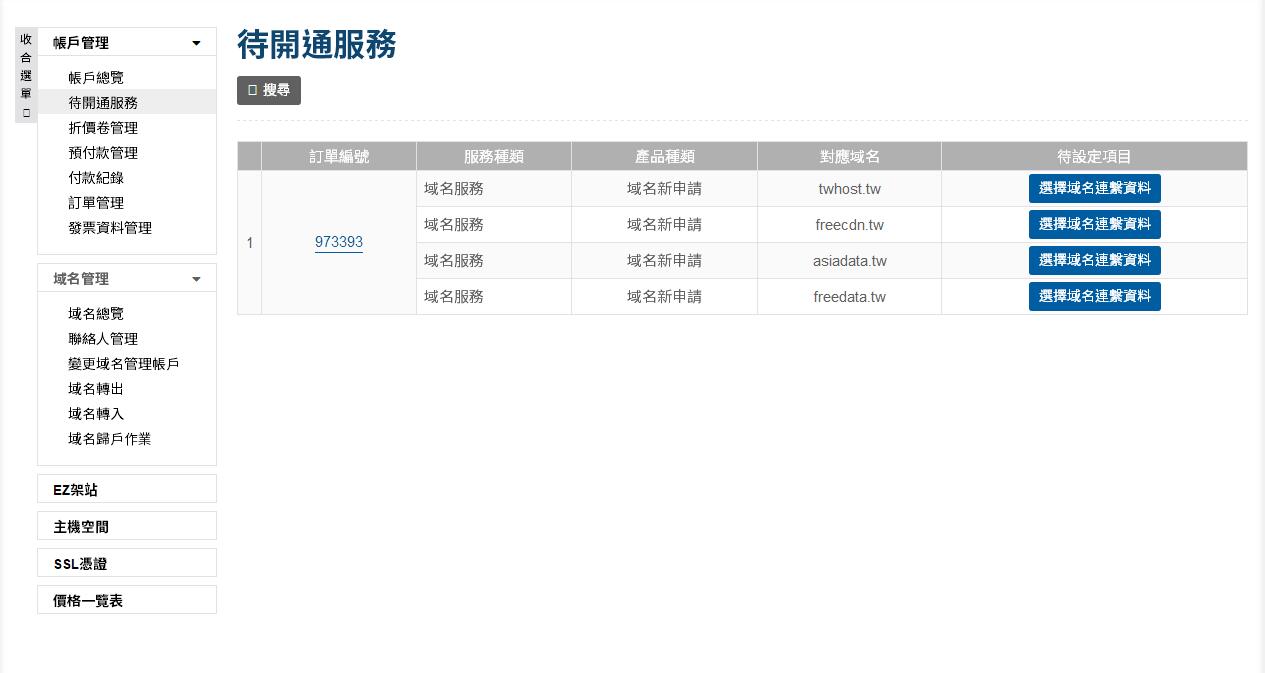
Task: Expand the 主機空間 section
Action: [127, 526]
